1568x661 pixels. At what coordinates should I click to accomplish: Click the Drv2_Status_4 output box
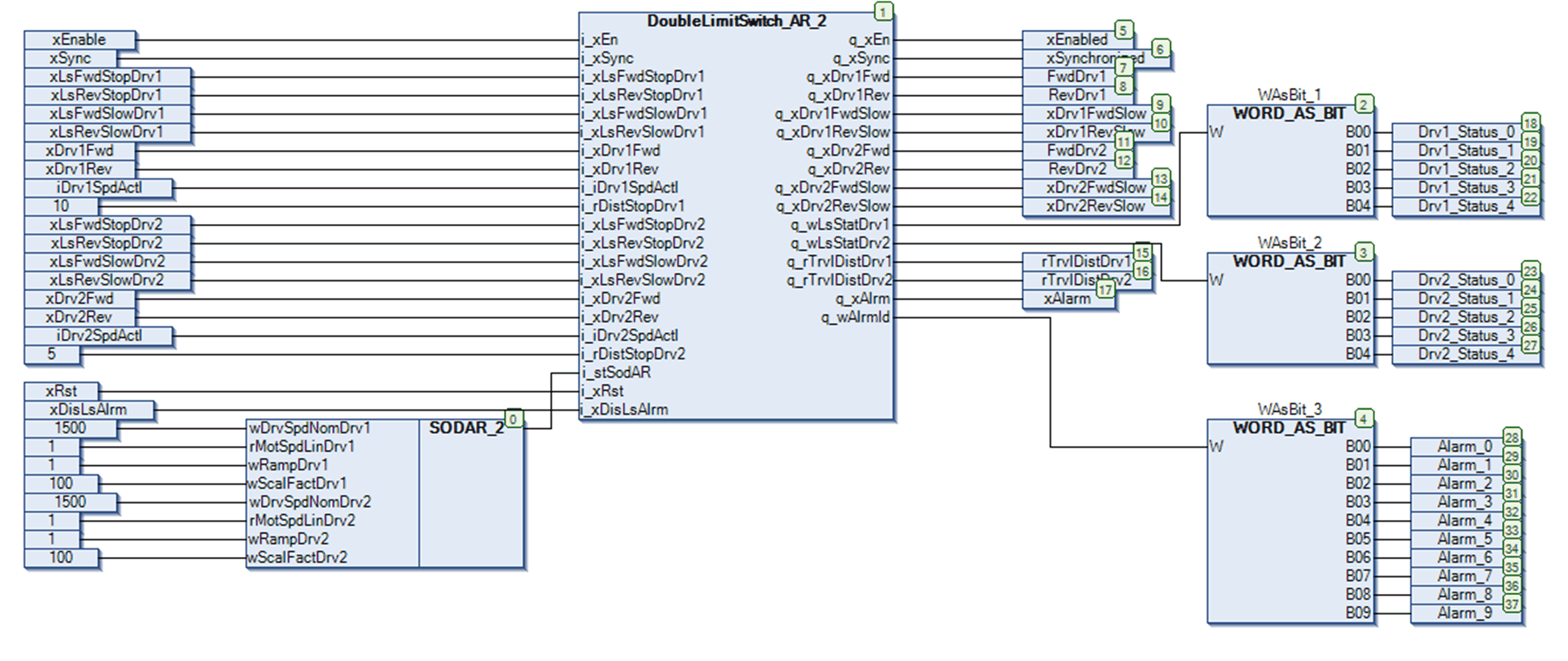tap(1466, 354)
